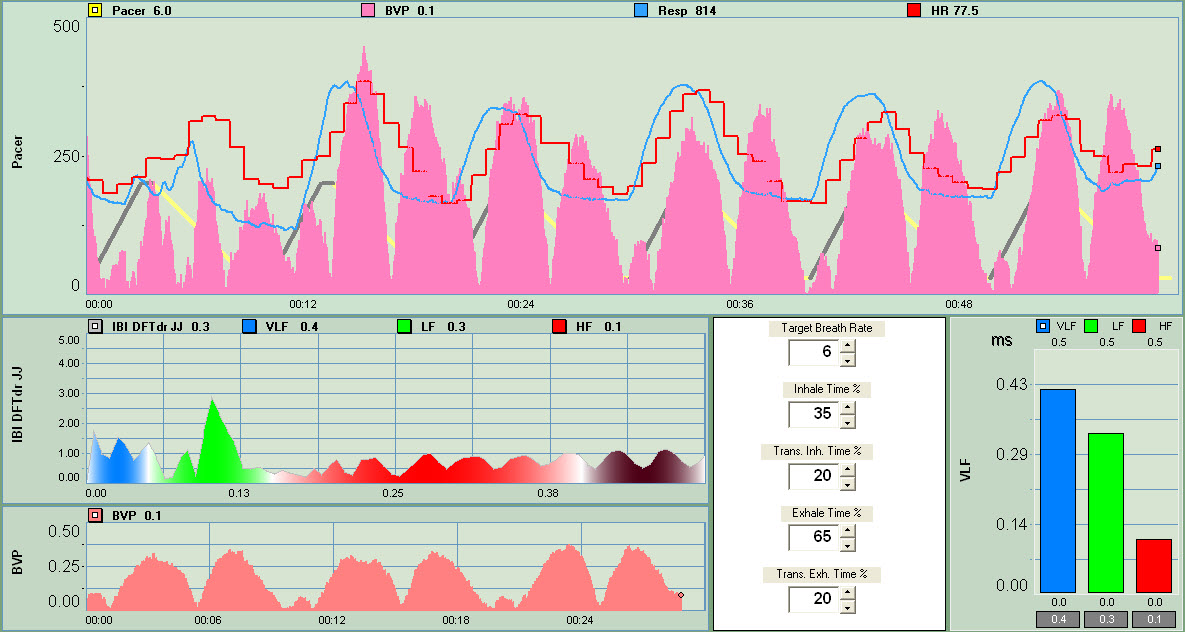Decrease the Target Breath Rate value
This screenshot has height=632, width=1185.
click(847, 359)
